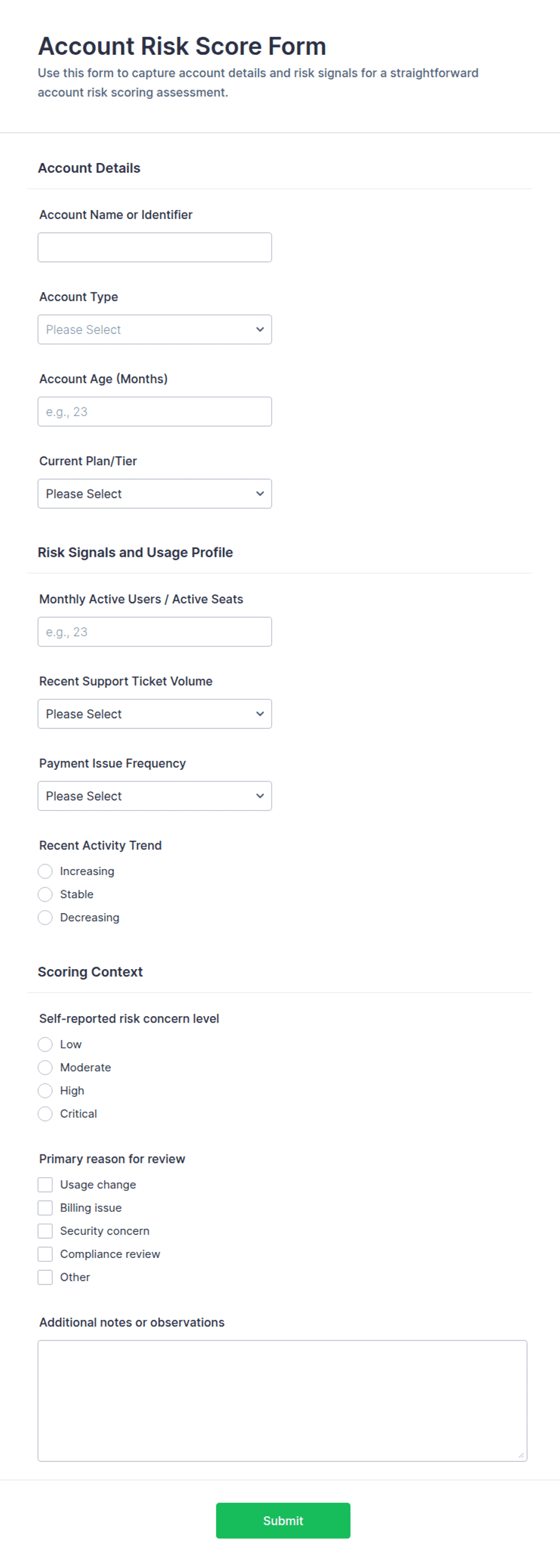The image size is (560, 1568).
Task: Click the green Submit button
Action: tap(283, 1520)
